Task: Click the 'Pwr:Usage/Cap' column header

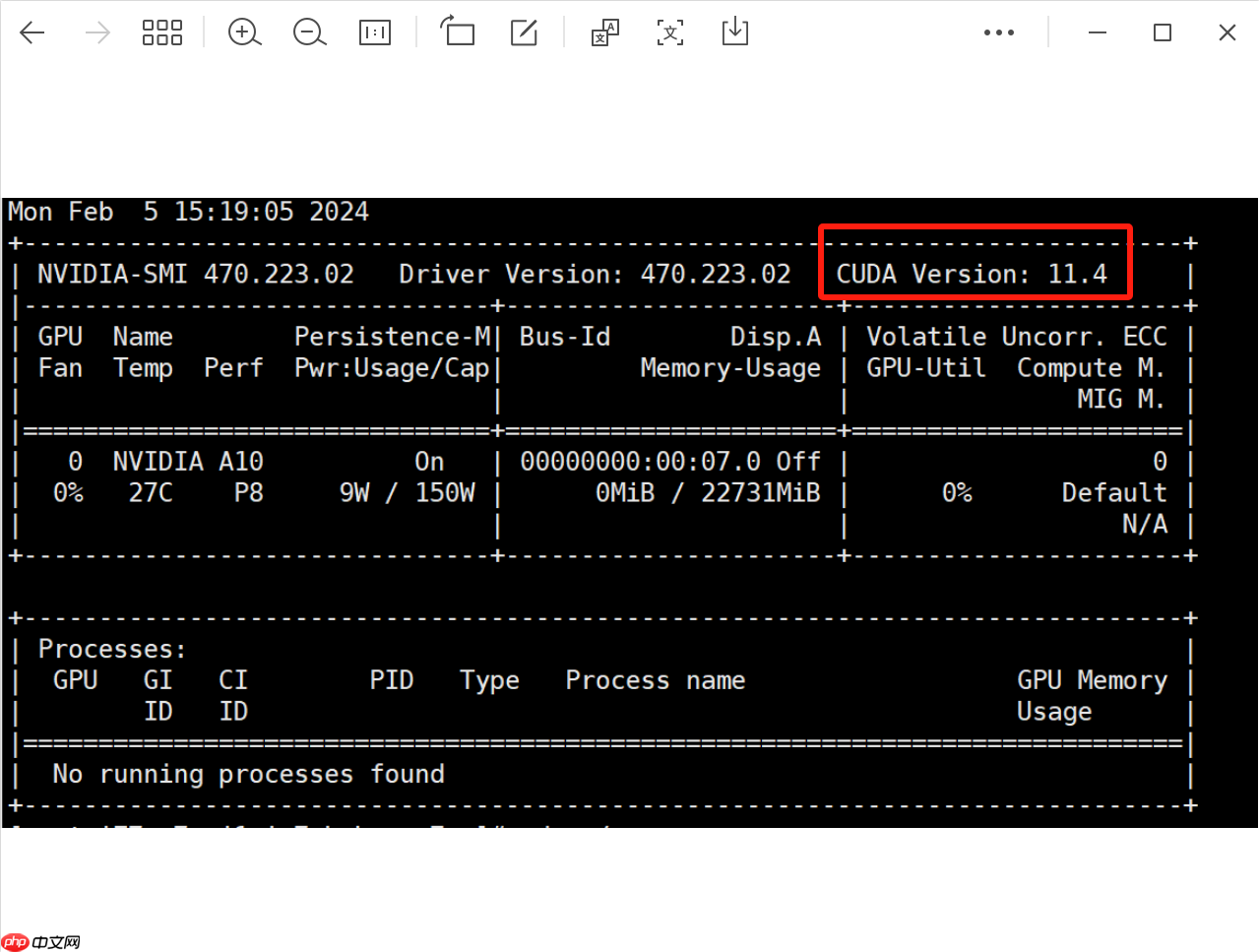Action: pos(392,368)
